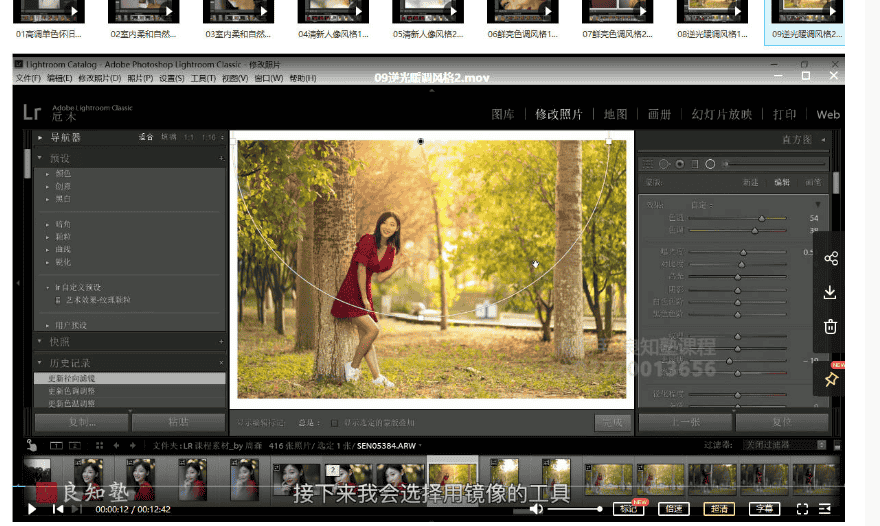880x526 pixels.
Task: Click radial filter center pin on photo
Action: pyautogui.click(x=420, y=141)
